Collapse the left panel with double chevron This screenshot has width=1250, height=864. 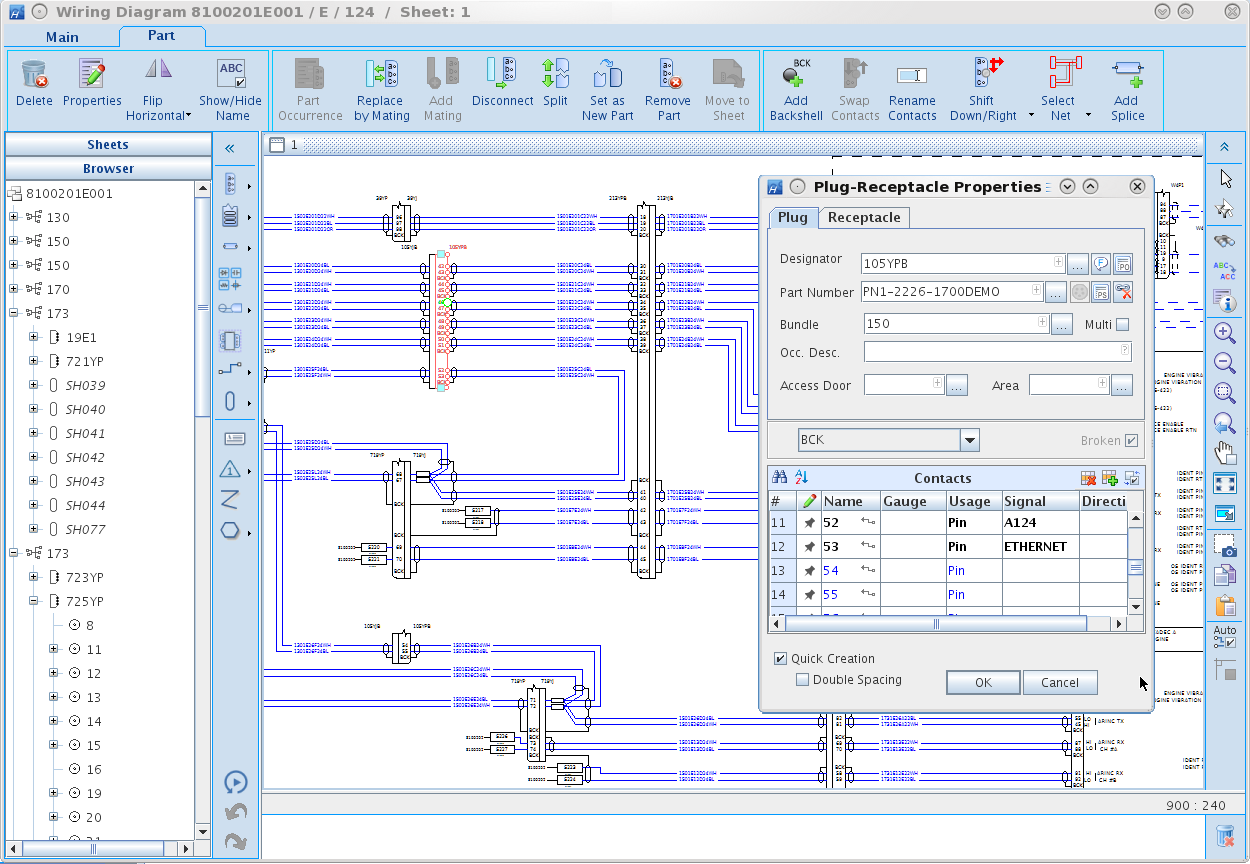tap(230, 148)
